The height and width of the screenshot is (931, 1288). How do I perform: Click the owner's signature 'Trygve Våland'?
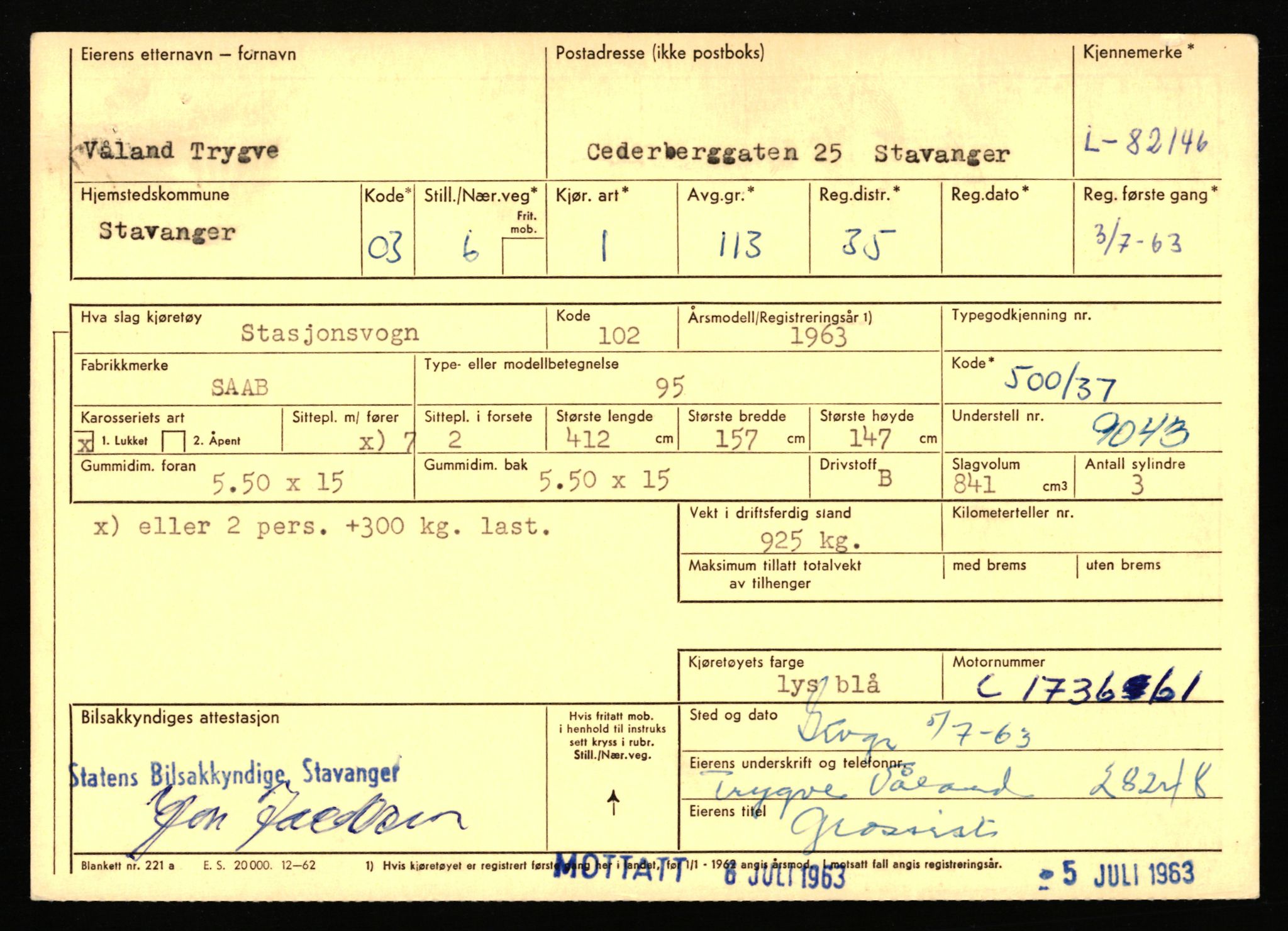(x=866, y=786)
